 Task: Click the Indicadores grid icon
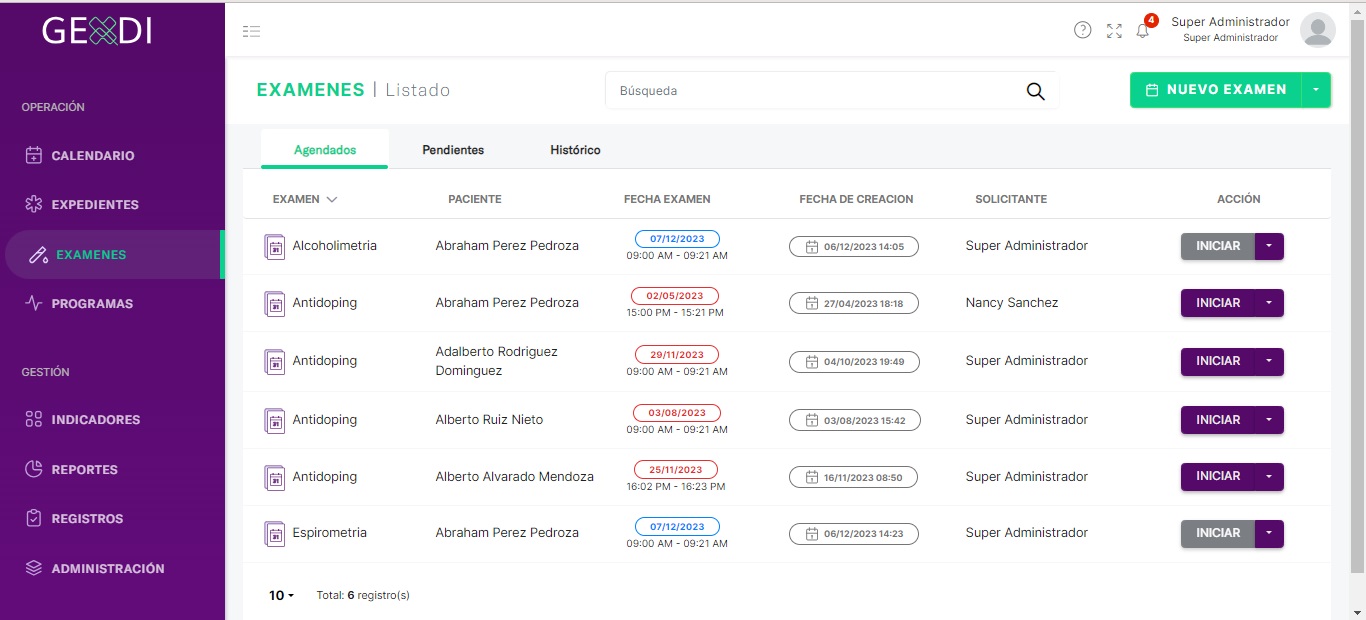34,419
